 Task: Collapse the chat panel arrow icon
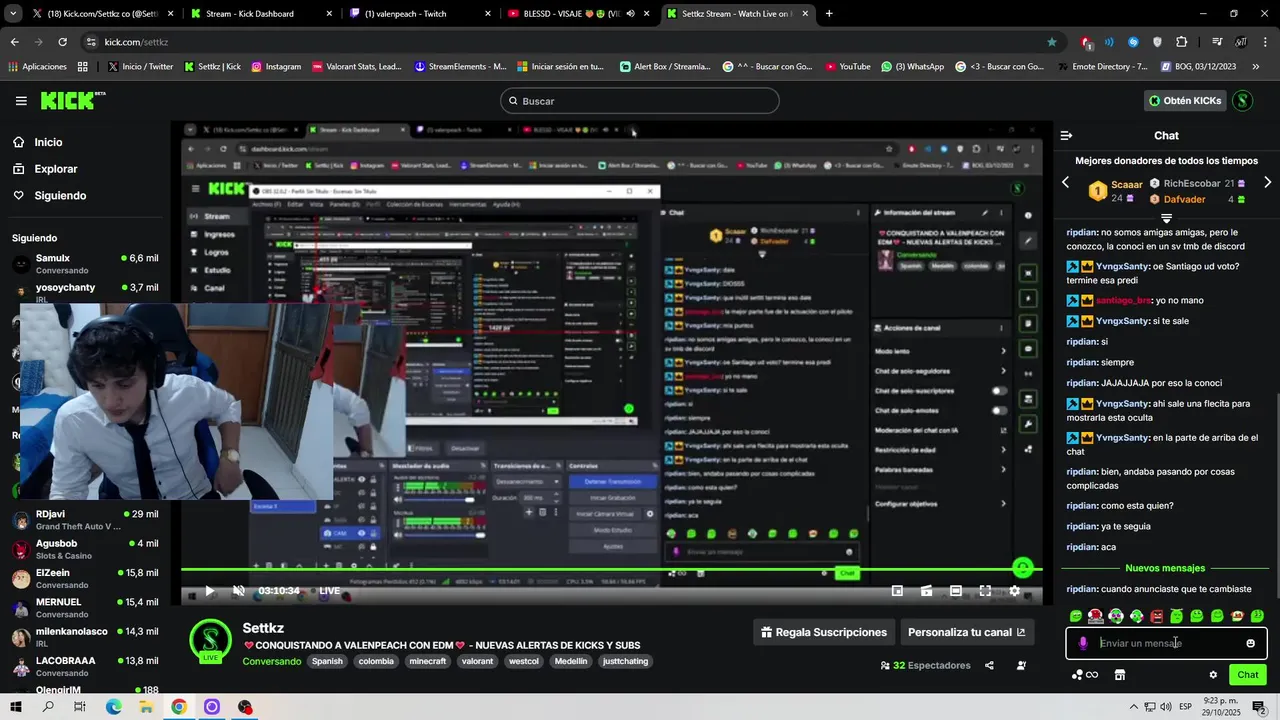(x=1066, y=135)
